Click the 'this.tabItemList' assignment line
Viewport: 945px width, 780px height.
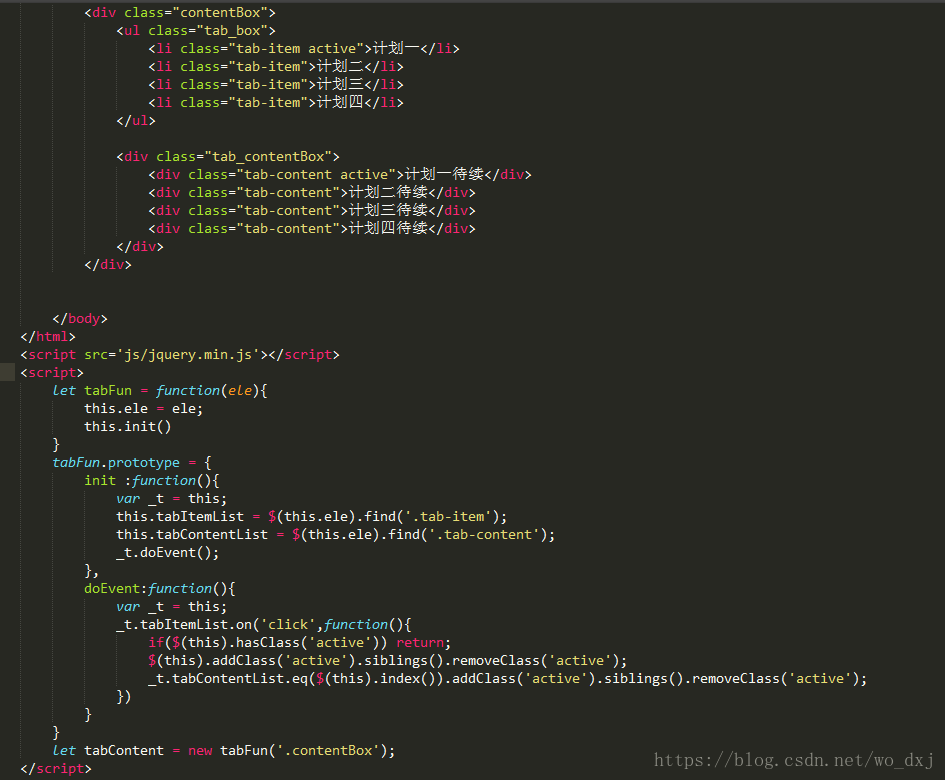(312, 517)
